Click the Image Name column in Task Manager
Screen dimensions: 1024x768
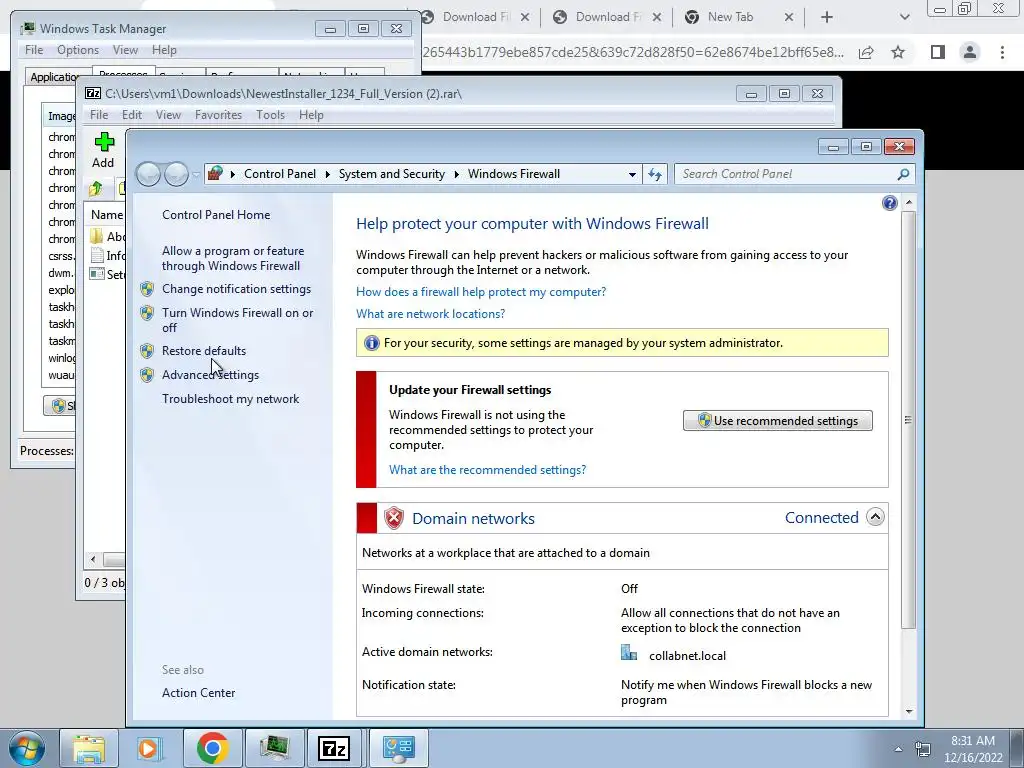point(60,116)
